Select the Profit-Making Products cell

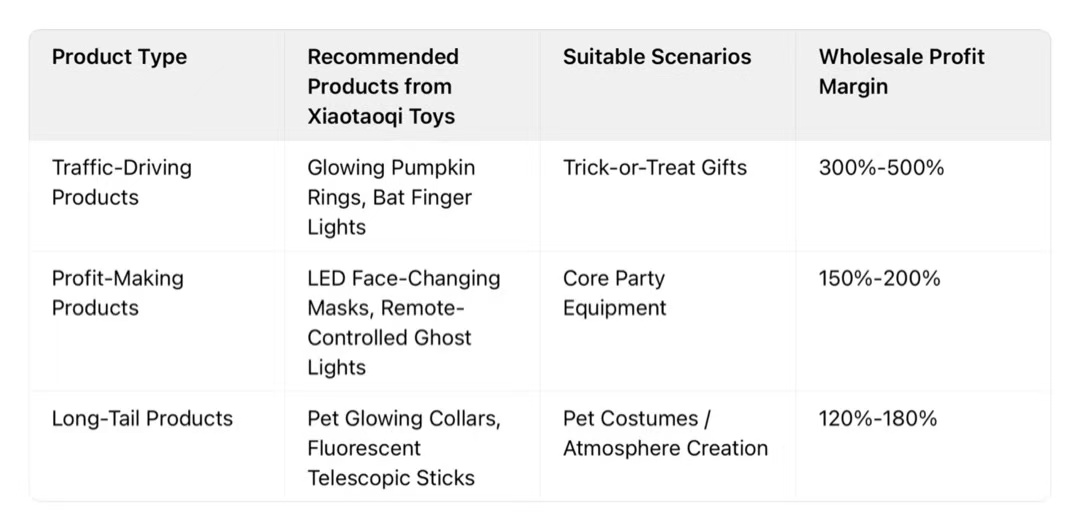117,293
